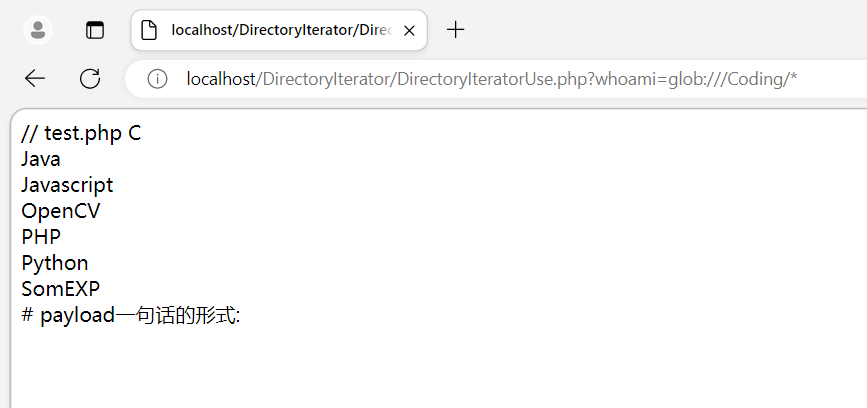Select the Javascript directory entry
Screen dimensions: 867x408
point(67,185)
